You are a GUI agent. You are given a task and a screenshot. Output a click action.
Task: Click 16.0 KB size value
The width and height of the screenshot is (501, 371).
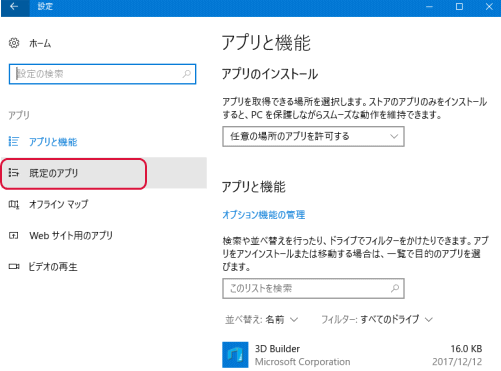tap(466, 349)
